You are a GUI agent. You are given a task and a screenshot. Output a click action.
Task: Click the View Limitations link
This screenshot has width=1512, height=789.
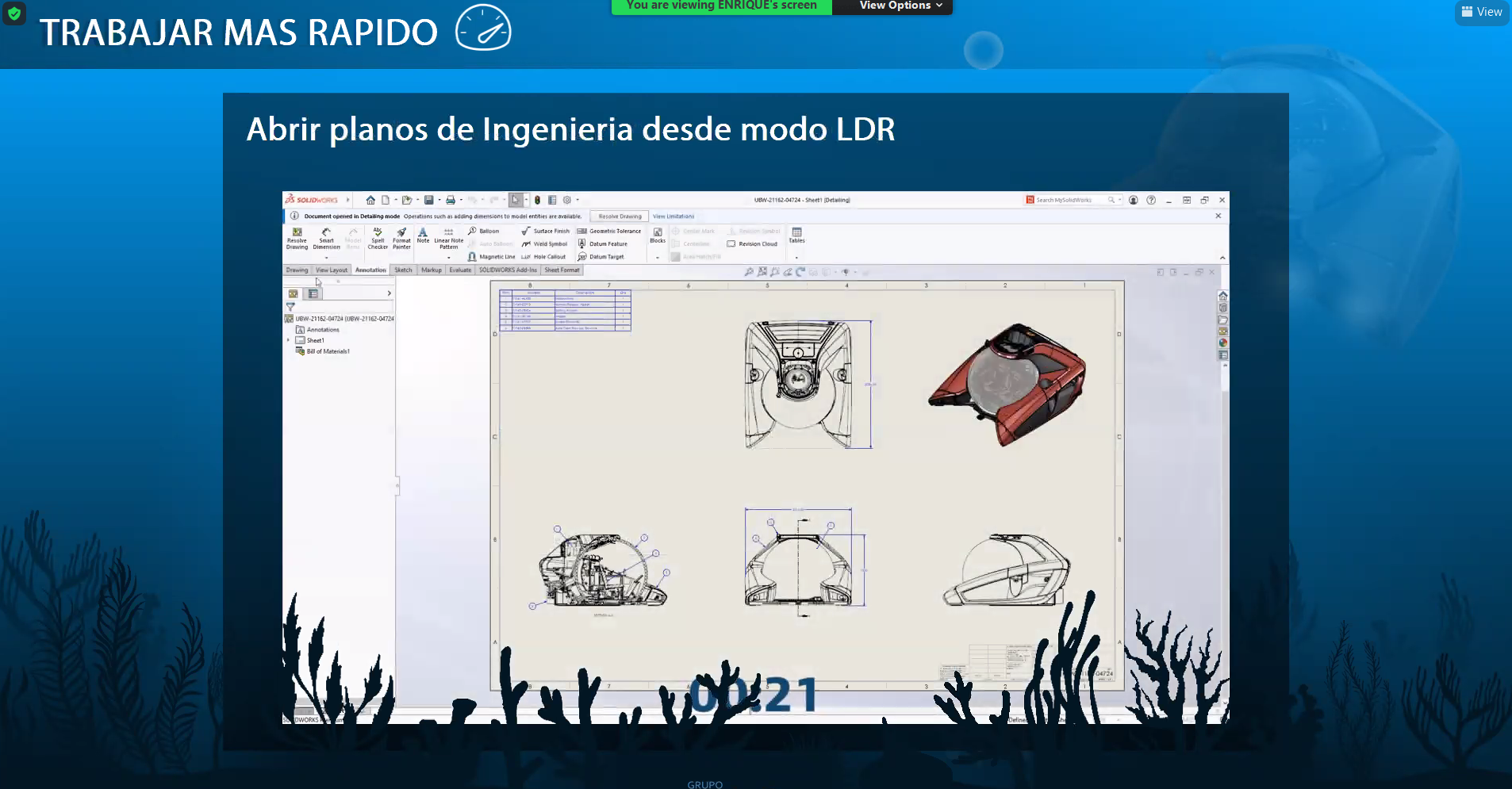point(673,216)
